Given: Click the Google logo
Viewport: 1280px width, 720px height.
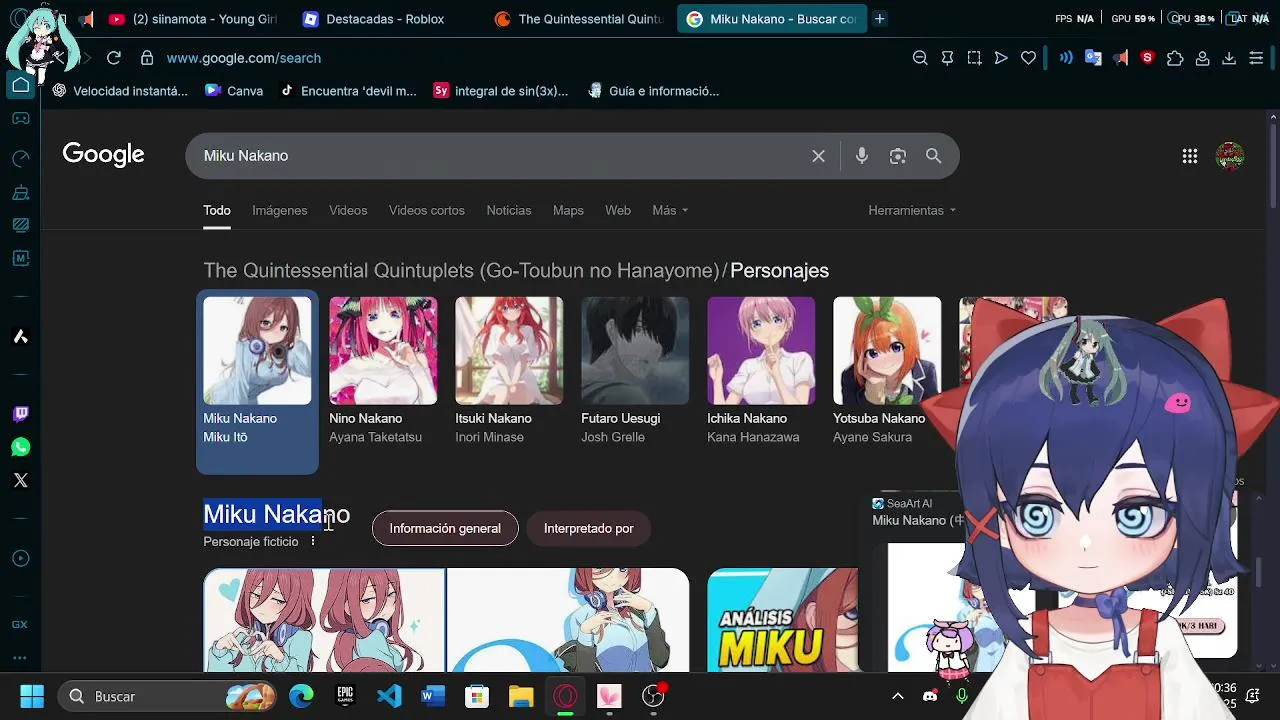Looking at the screenshot, I should (103, 154).
